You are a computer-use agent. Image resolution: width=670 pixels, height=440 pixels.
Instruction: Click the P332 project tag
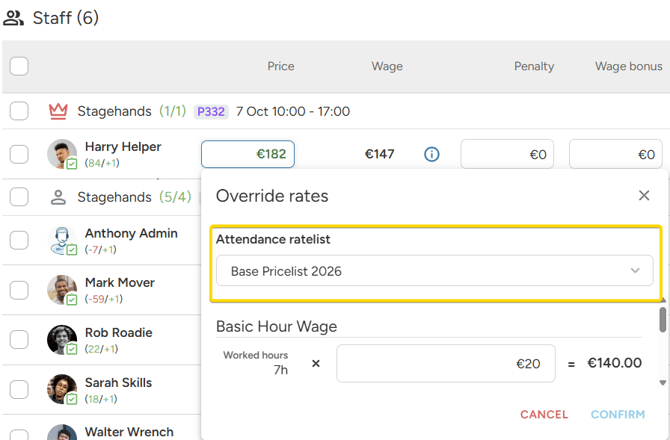pyautogui.click(x=211, y=111)
